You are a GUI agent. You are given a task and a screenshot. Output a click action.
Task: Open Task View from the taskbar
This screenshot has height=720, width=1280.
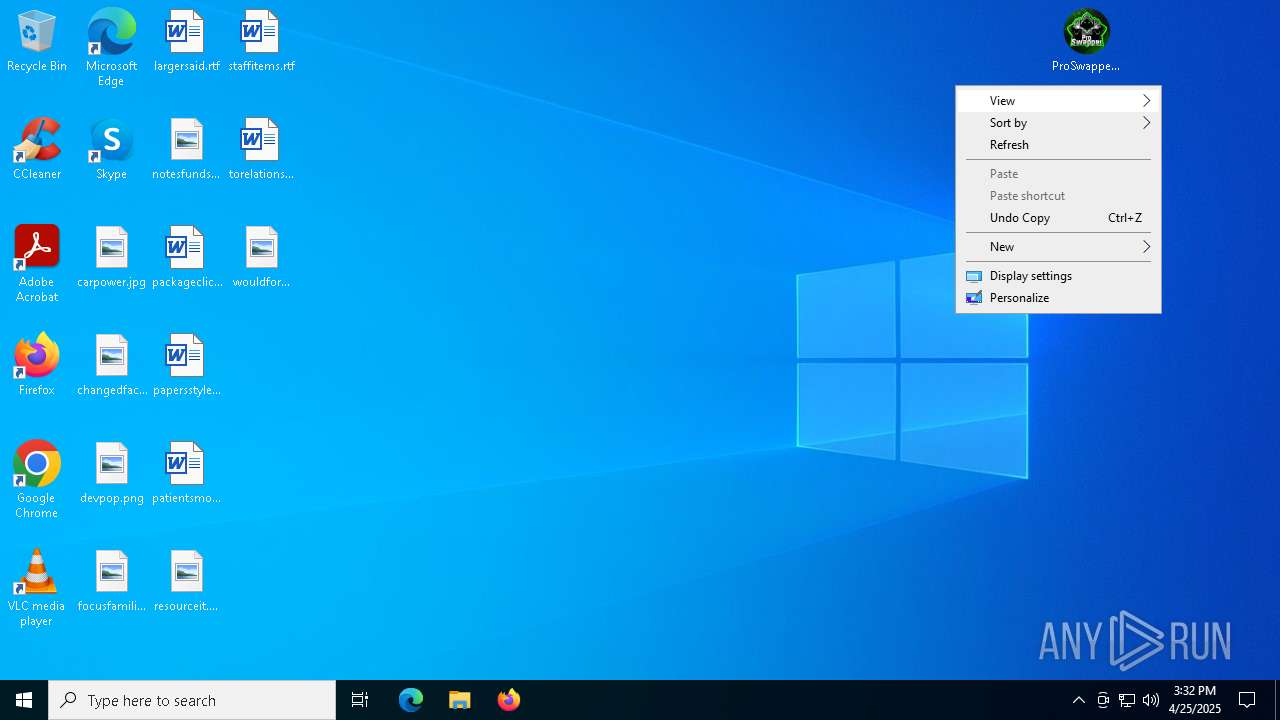click(x=360, y=700)
